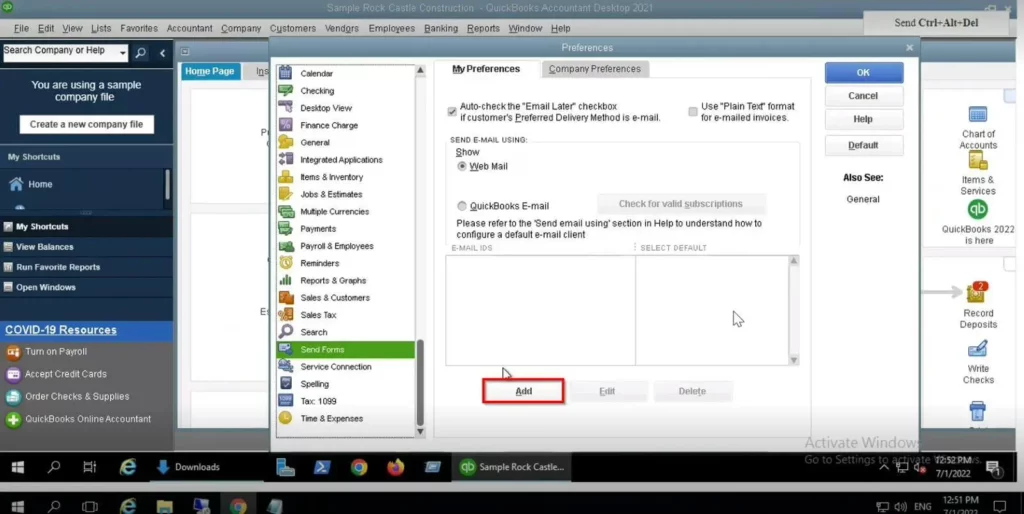Open the Reports & Graphs preference icon
Viewport: 1024px width, 514px height.
(286, 280)
